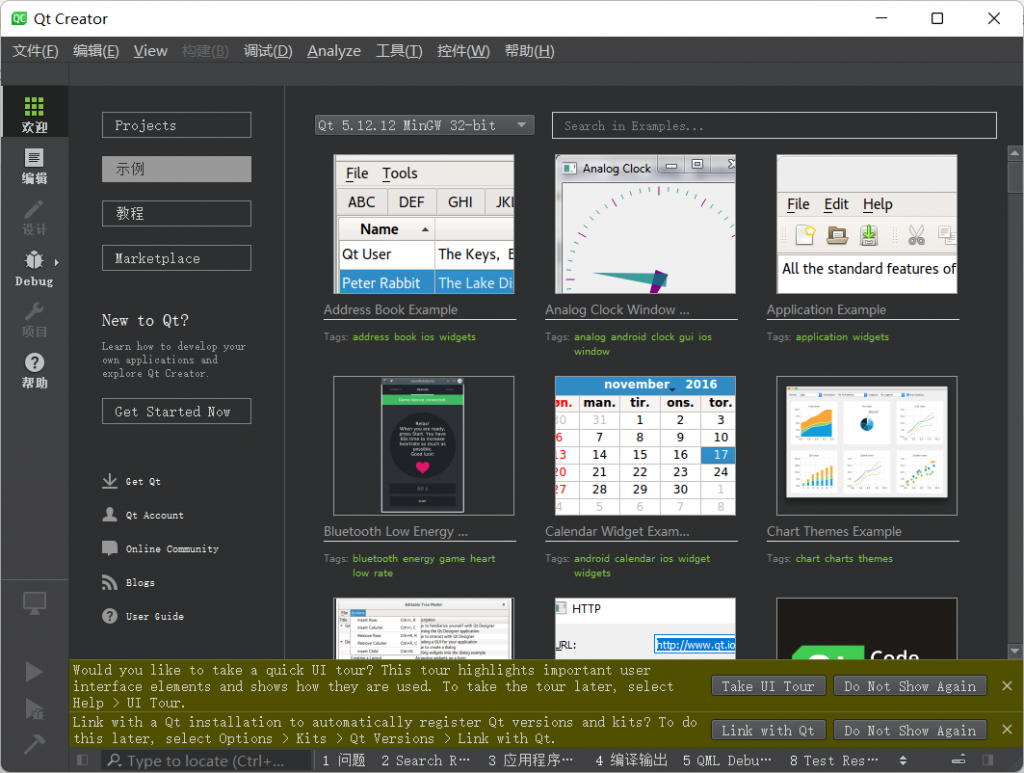Open the HTTP example thumbnail
Viewport: 1024px width, 773px height.
click(x=645, y=628)
